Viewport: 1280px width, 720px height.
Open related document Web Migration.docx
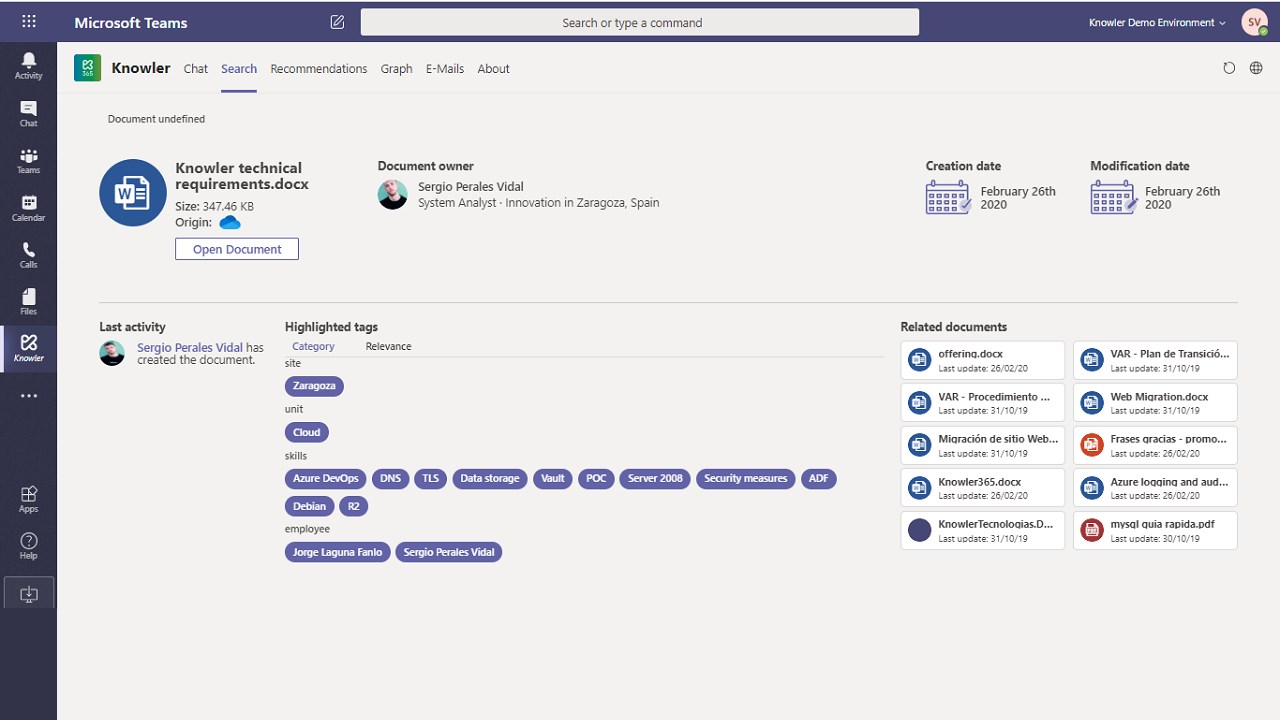point(1155,402)
